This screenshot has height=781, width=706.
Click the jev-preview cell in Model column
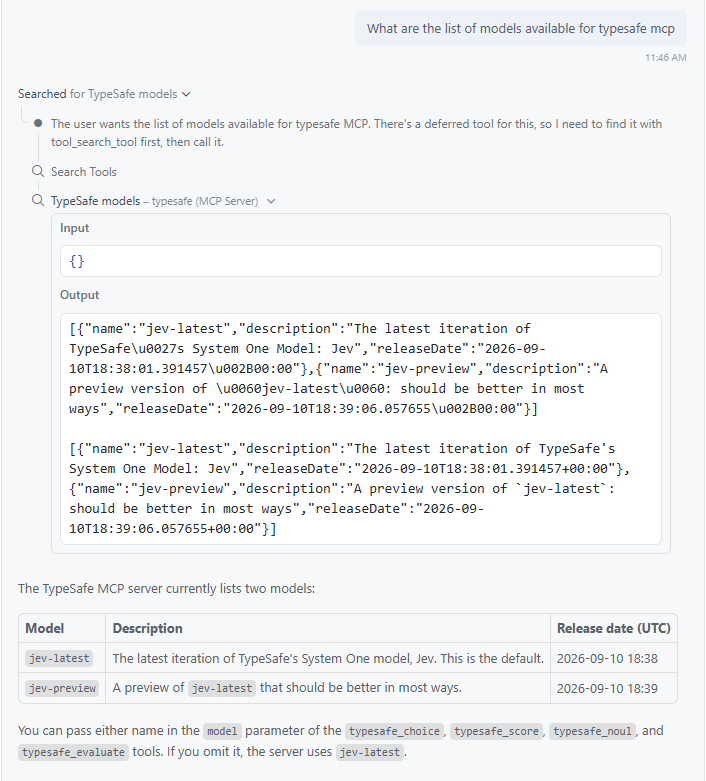click(62, 688)
